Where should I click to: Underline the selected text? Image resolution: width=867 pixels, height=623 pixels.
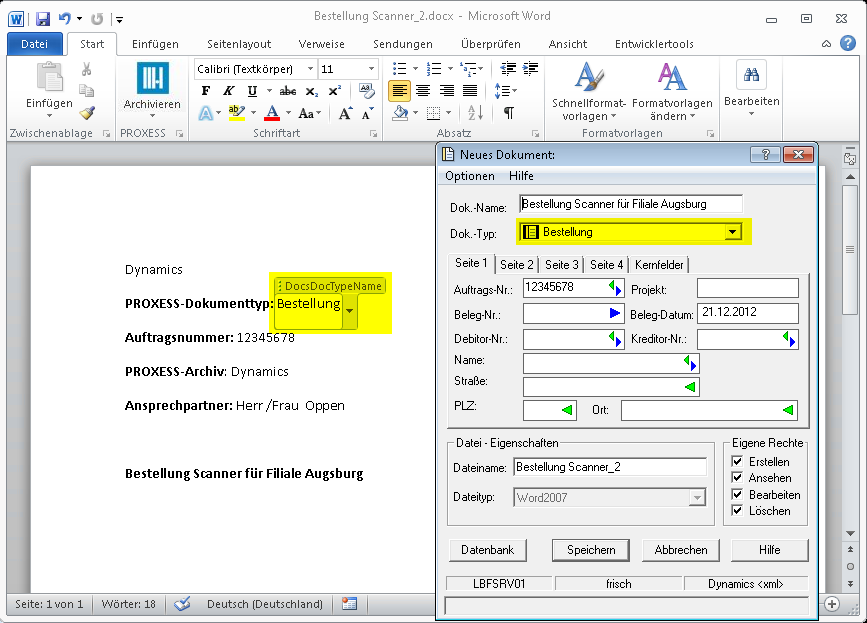point(252,91)
